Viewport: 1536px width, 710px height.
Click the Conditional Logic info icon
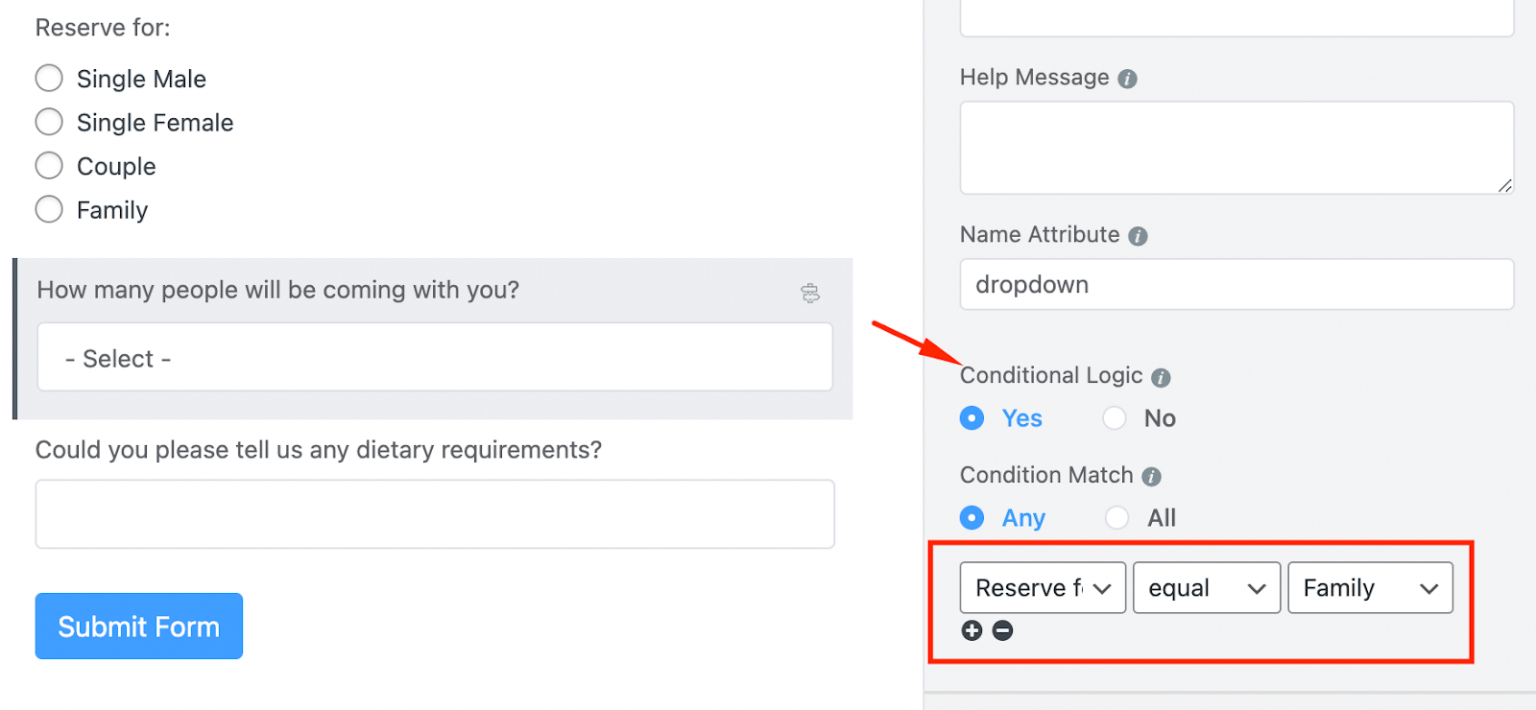[x=1160, y=377]
